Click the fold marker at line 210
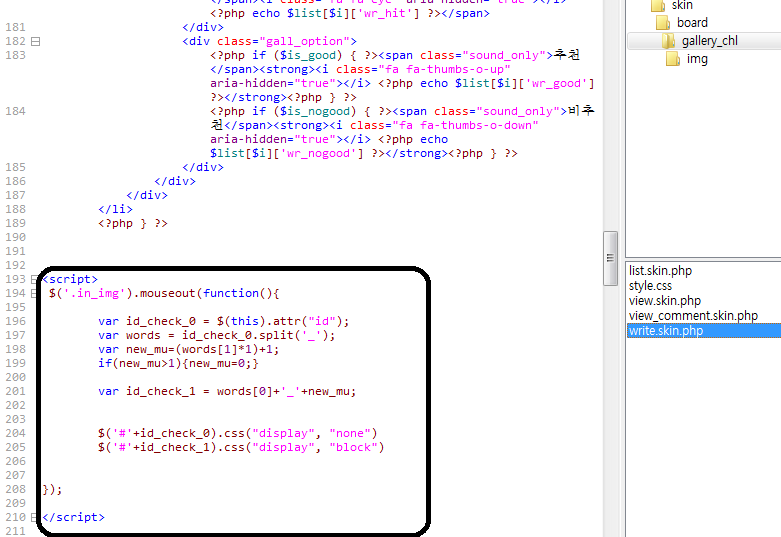Image resolution: width=781 pixels, height=537 pixels. tap(36, 517)
